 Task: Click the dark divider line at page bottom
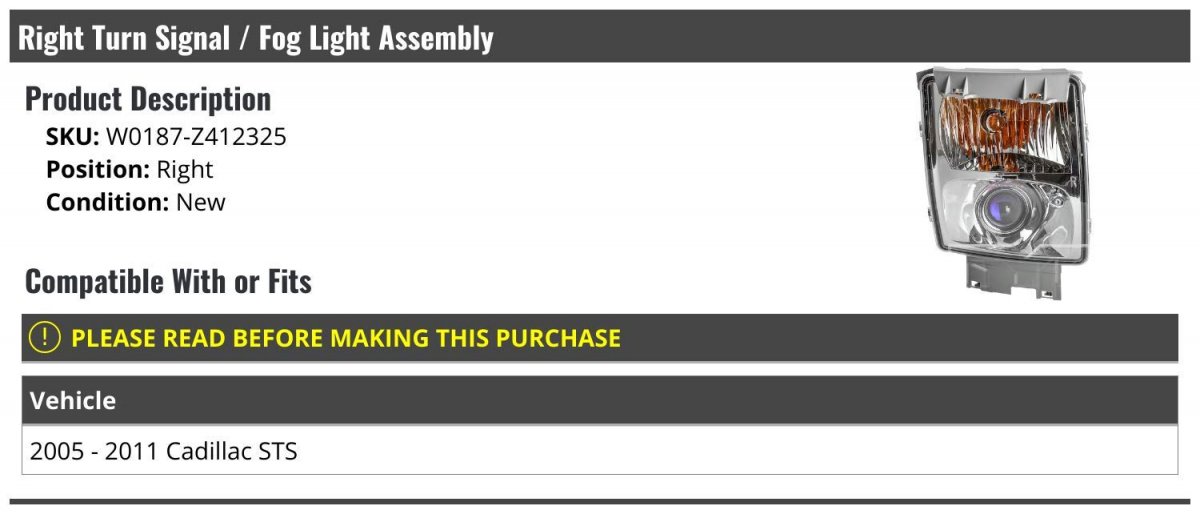click(600, 501)
